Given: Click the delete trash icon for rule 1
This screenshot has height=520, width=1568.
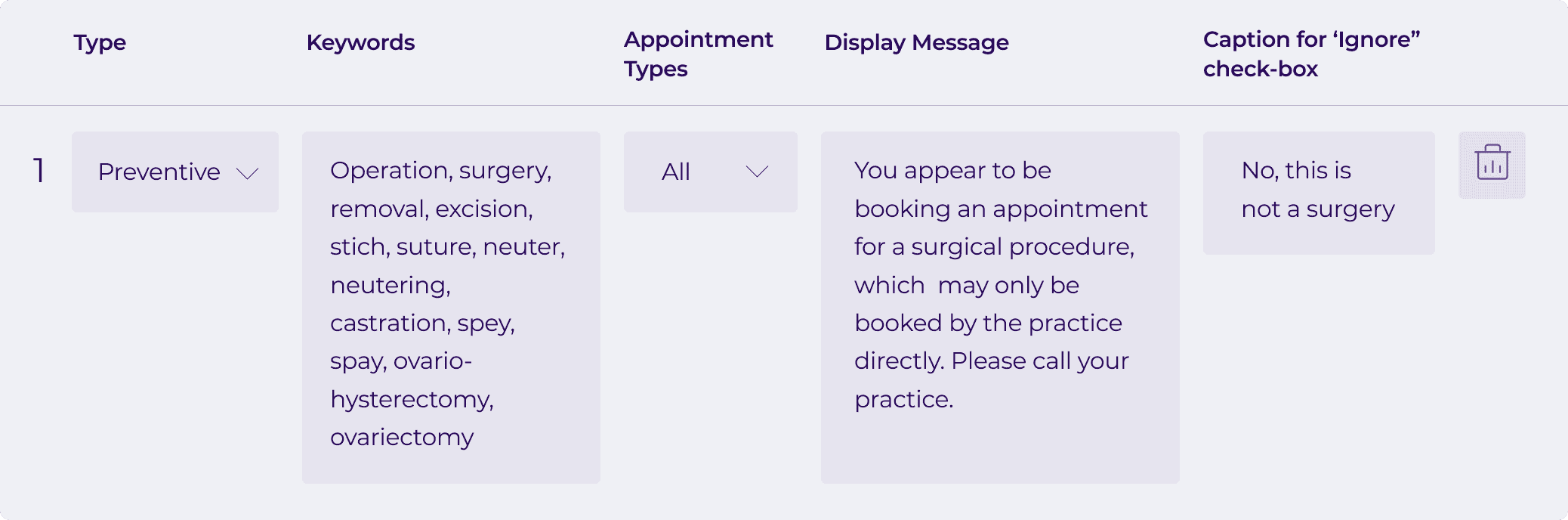Looking at the screenshot, I should tap(1492, 165).
